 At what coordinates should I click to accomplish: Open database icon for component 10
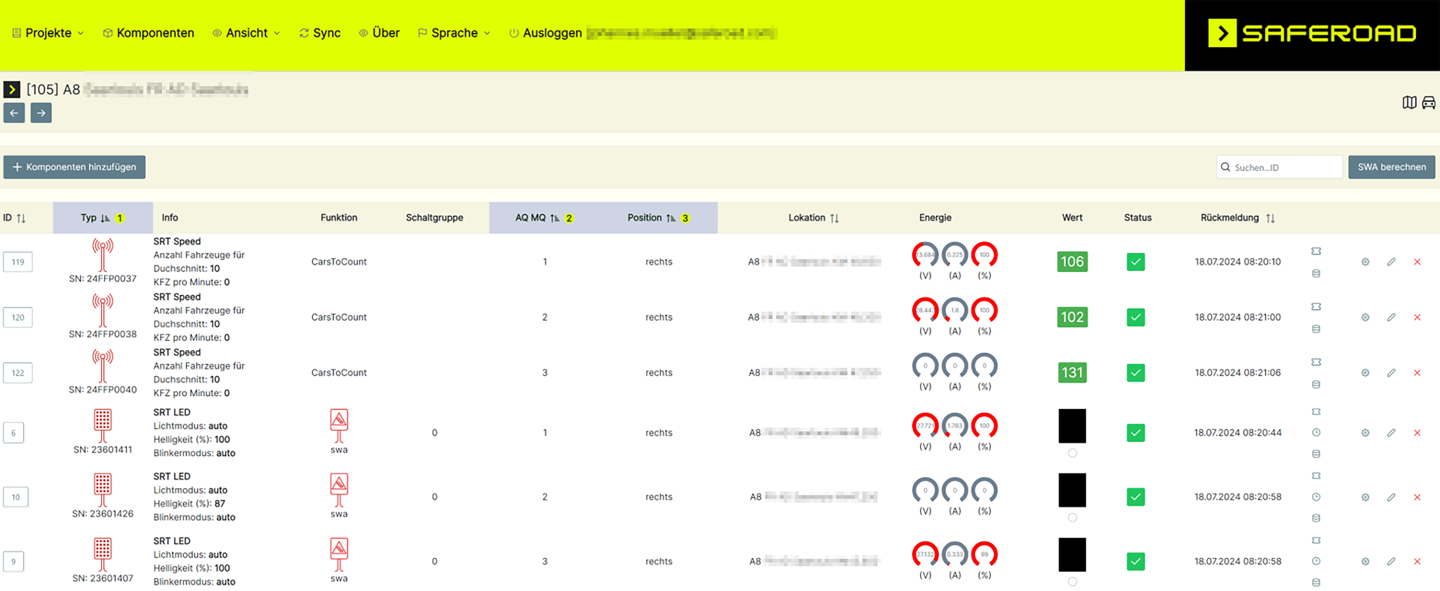point(1316,518)
